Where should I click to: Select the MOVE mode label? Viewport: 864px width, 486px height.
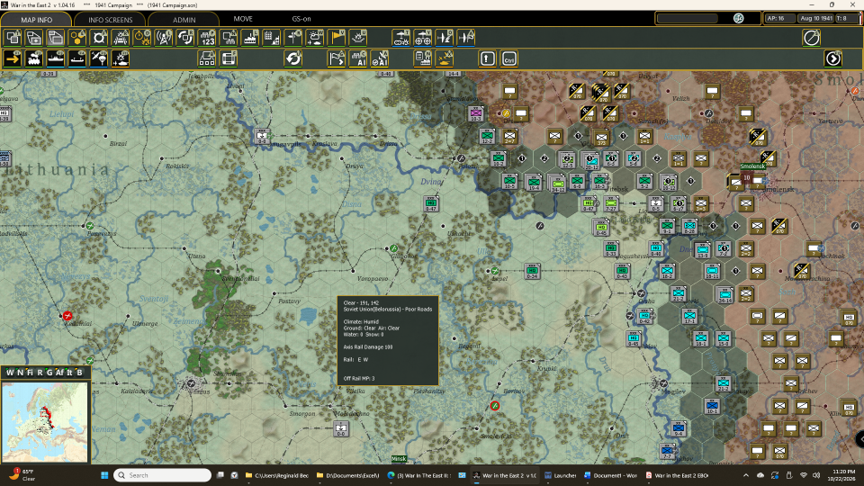[242, 19]
